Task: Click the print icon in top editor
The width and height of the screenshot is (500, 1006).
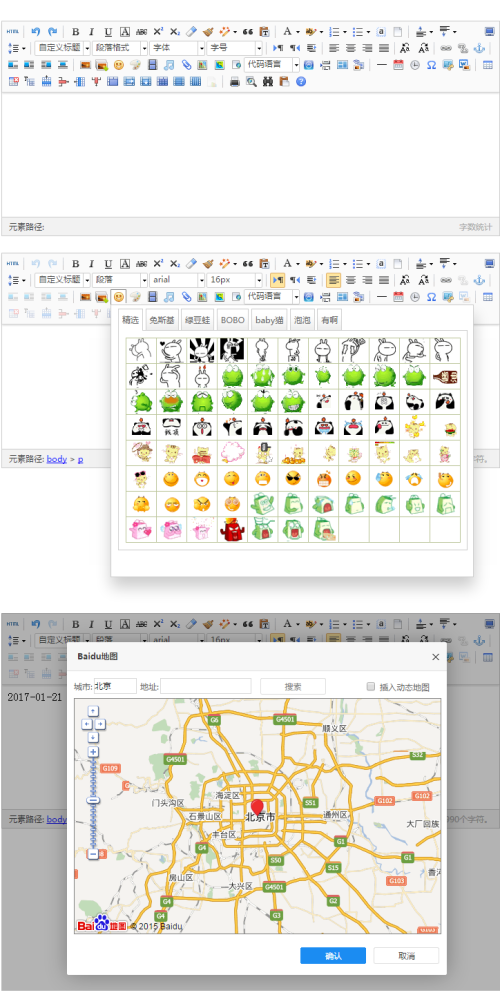Action: (235, 81)
